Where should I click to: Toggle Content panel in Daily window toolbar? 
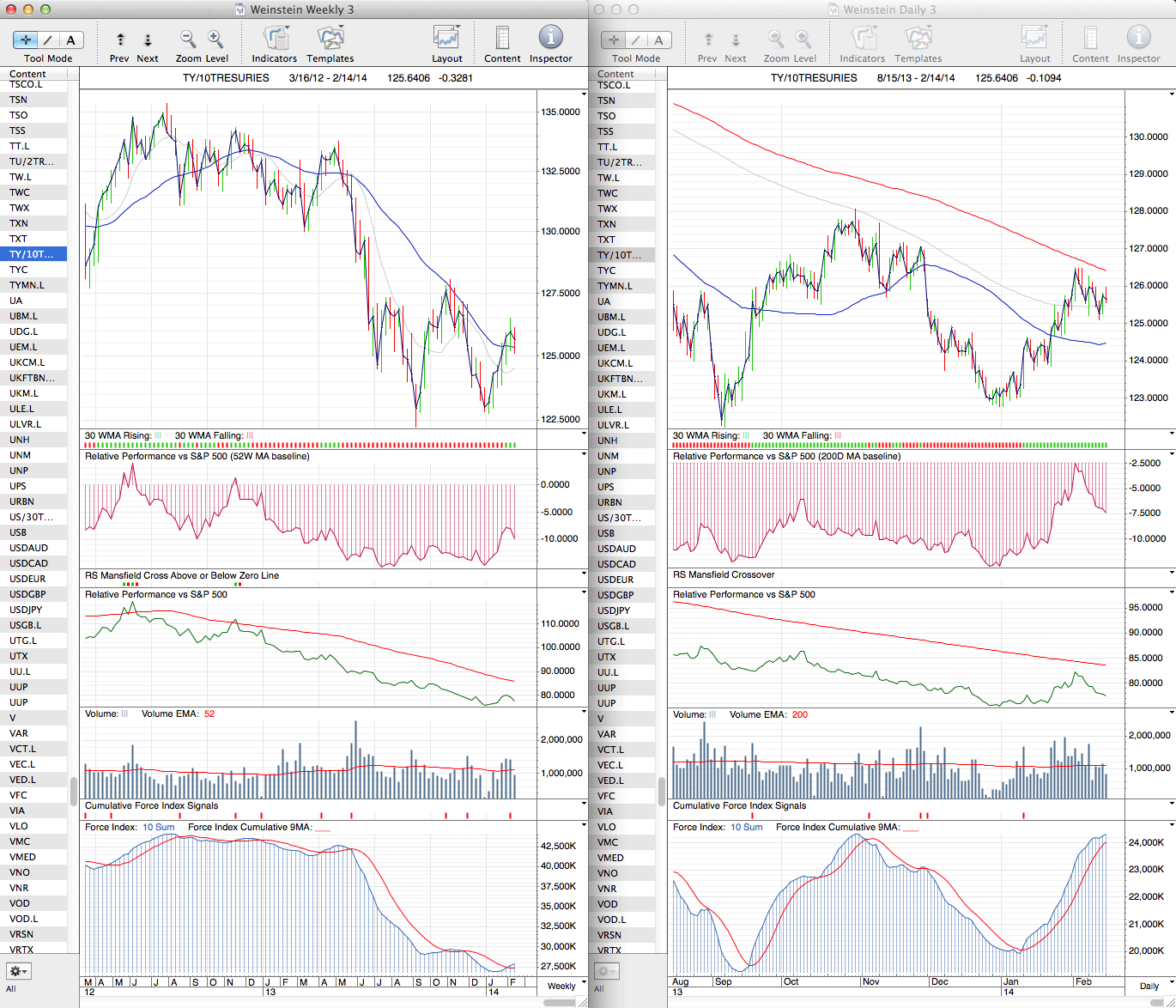tap(1090, 39)
